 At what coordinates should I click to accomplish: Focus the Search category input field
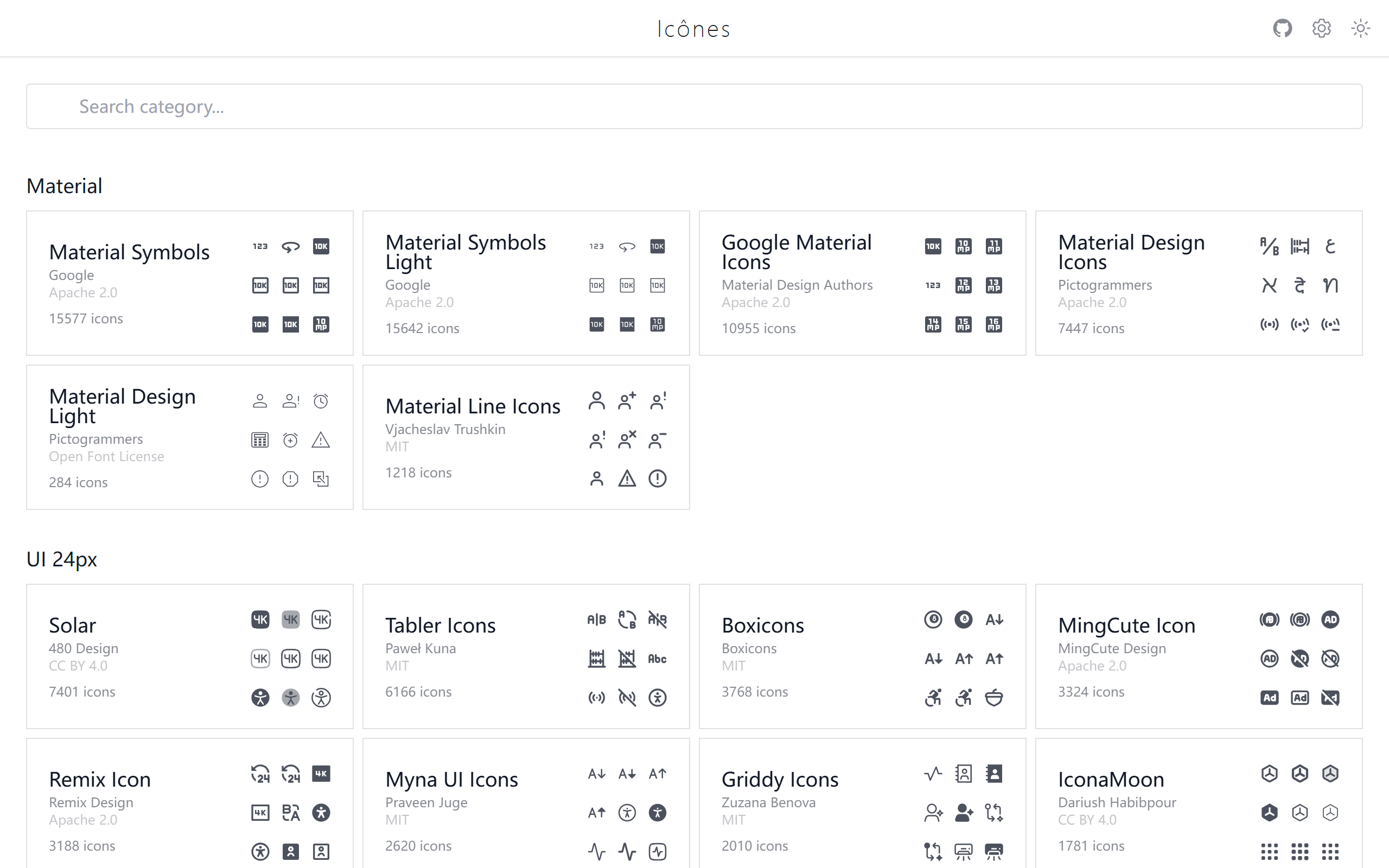click(x=694, y=106)
